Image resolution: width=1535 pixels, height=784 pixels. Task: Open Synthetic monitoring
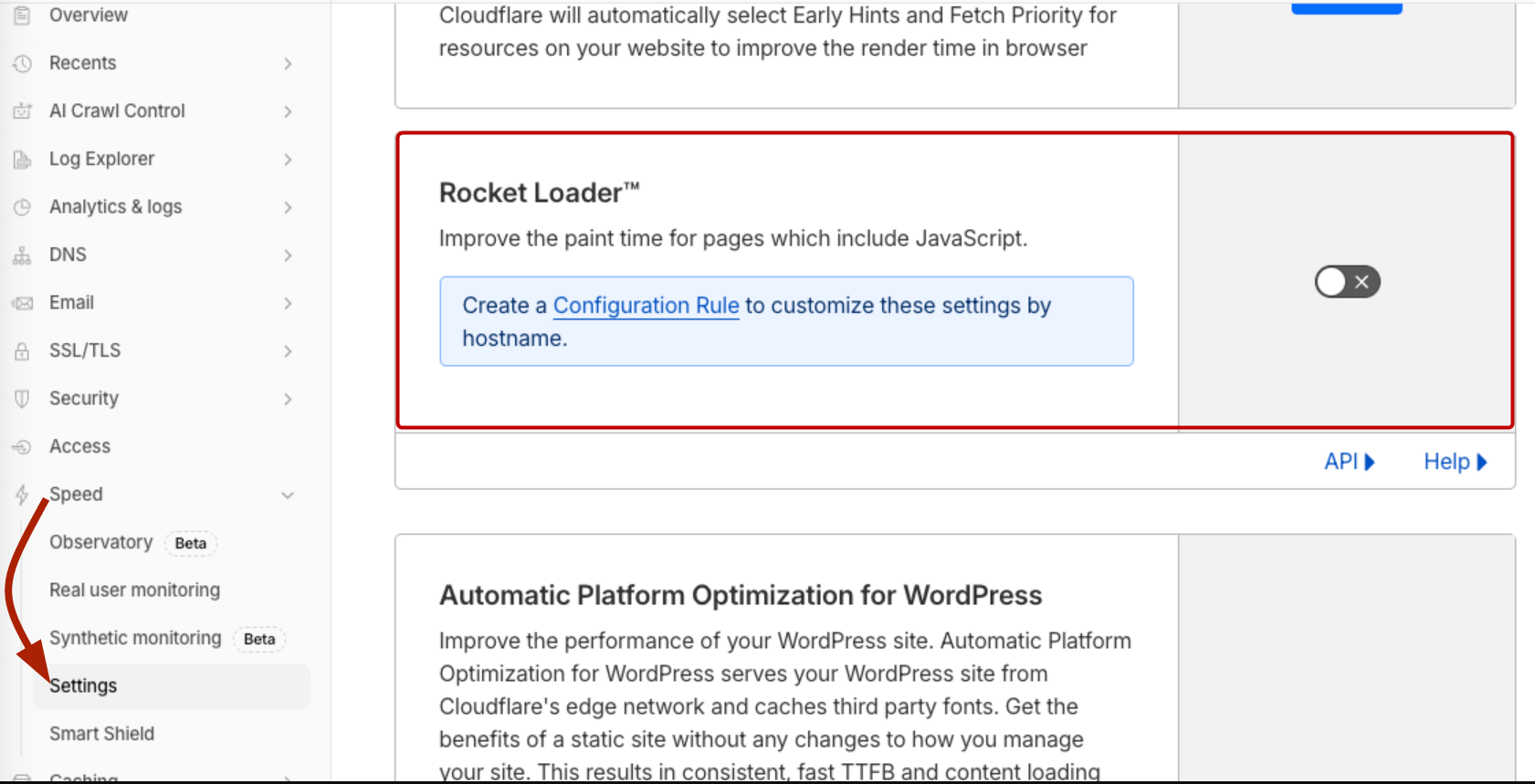click(x=135, y=638)
